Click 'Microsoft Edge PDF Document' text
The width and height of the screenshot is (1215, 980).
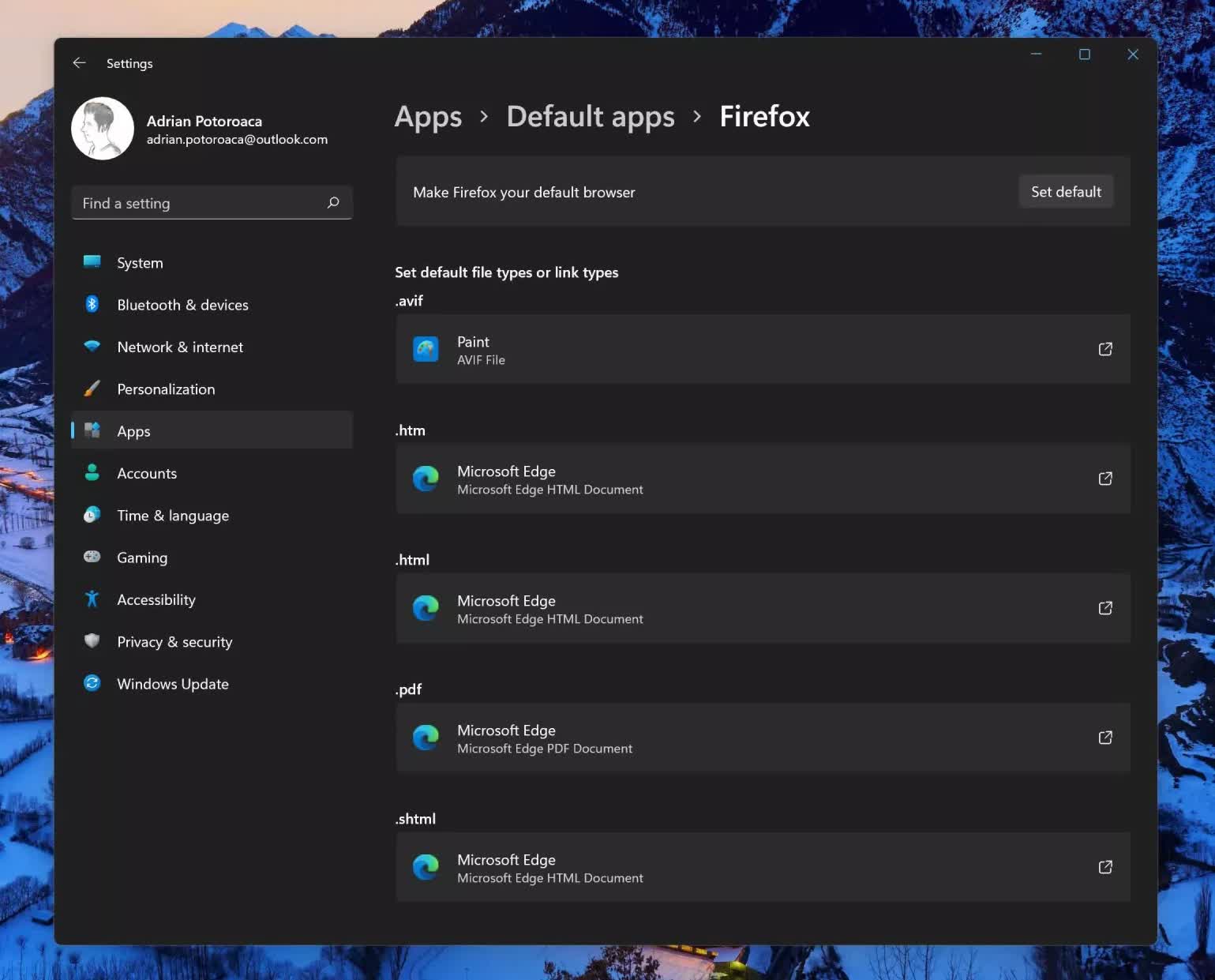(x=545, y=749)
